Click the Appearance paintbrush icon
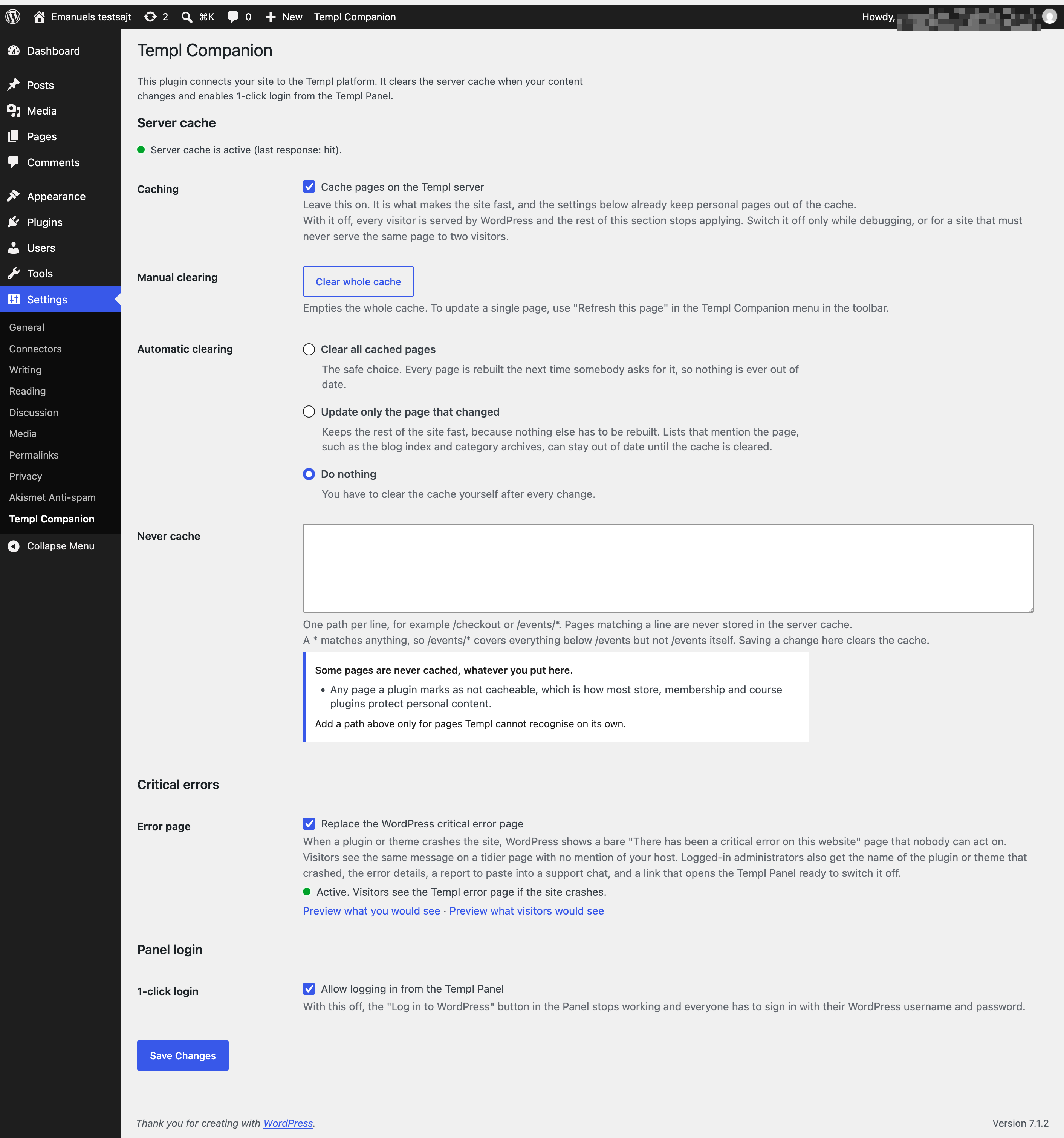The width and height of the screenshot is (1064, 1138). 14,196
